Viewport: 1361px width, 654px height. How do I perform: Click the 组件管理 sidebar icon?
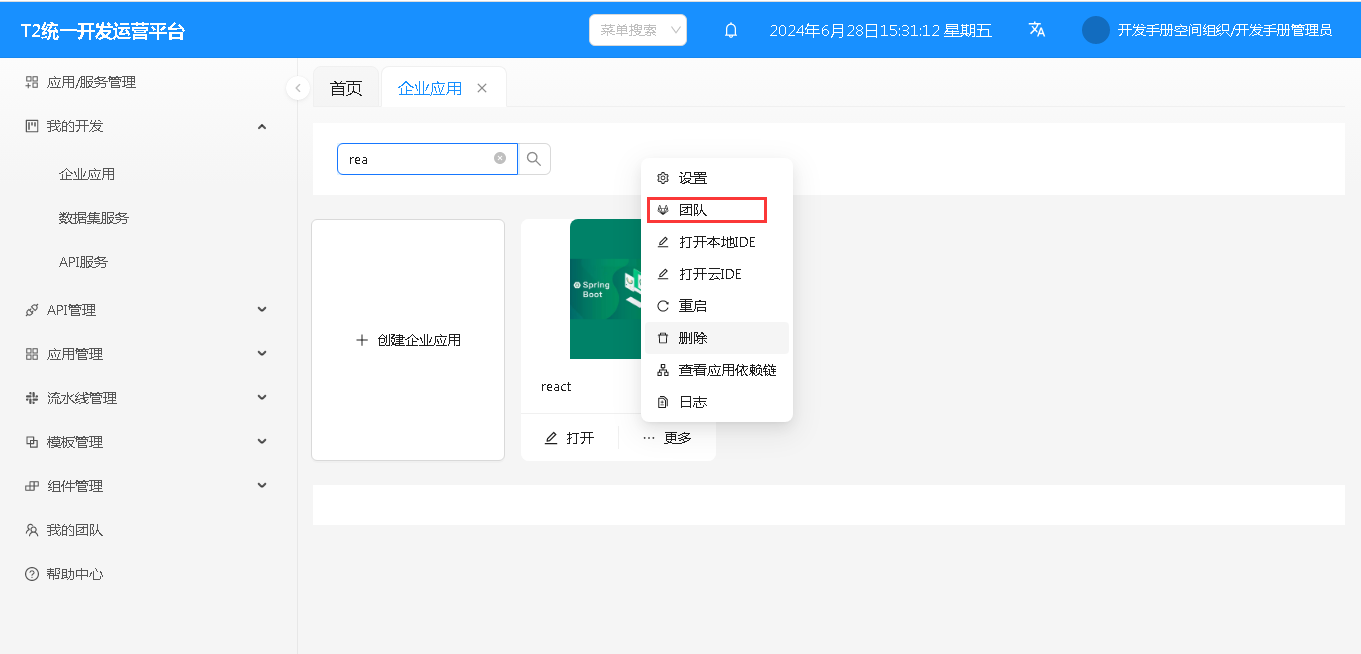click(32, 486)
